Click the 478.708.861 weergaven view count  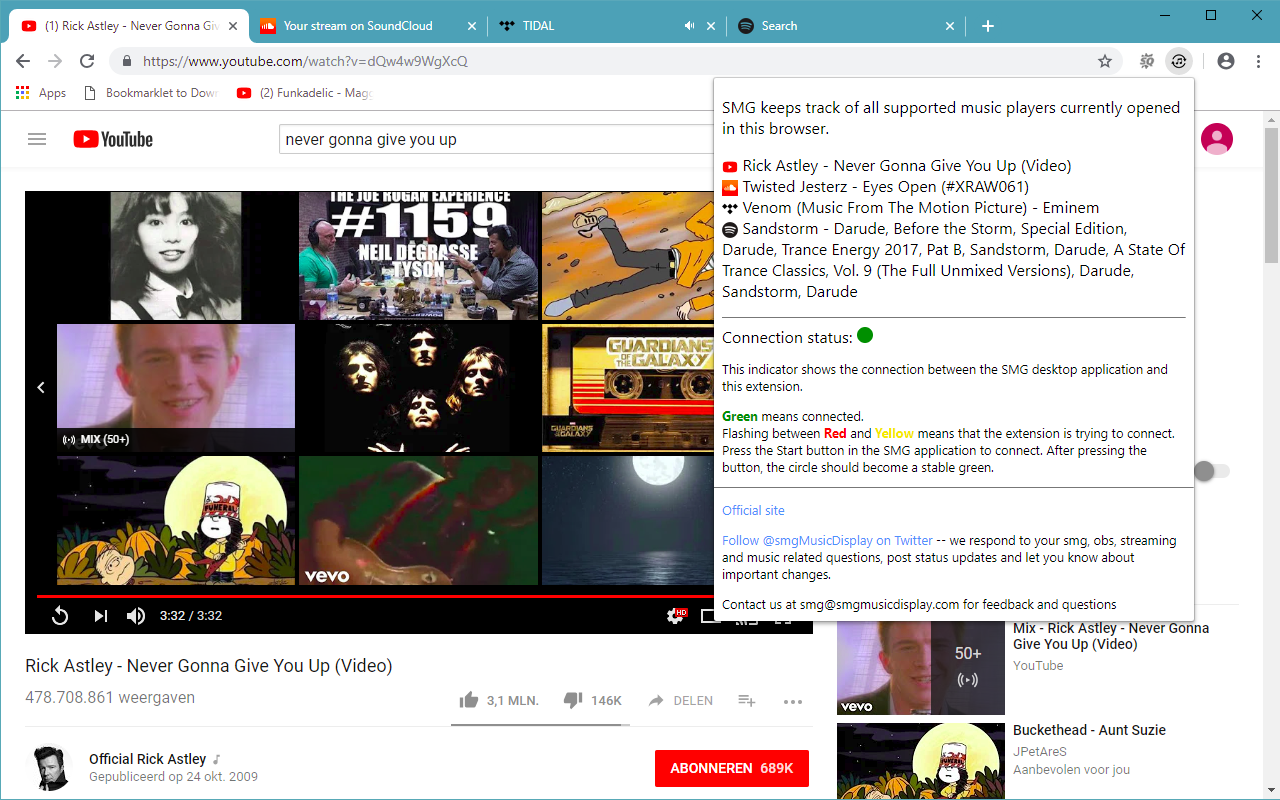(x=110, y=698)
